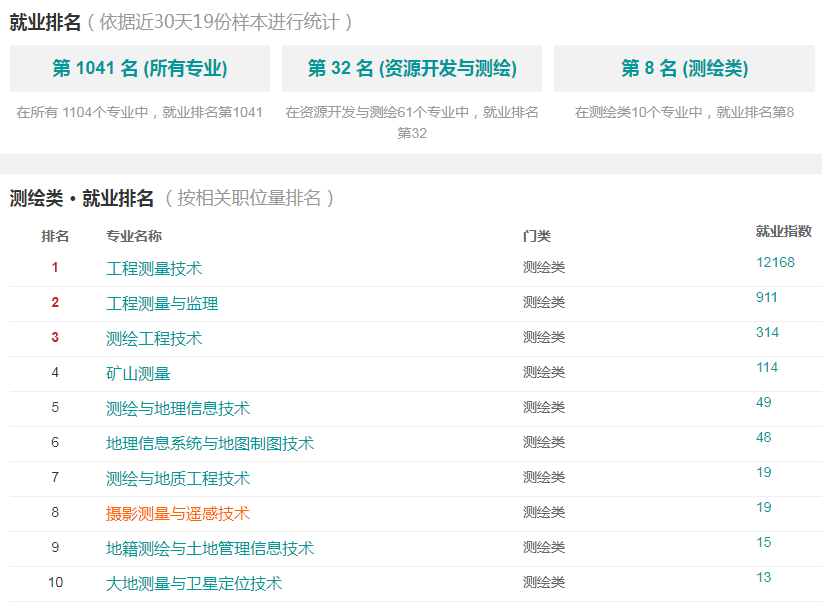Click the 就业排名 section heading
The width and height of the screenshot is (822, 604).
[x=45, y=23]
